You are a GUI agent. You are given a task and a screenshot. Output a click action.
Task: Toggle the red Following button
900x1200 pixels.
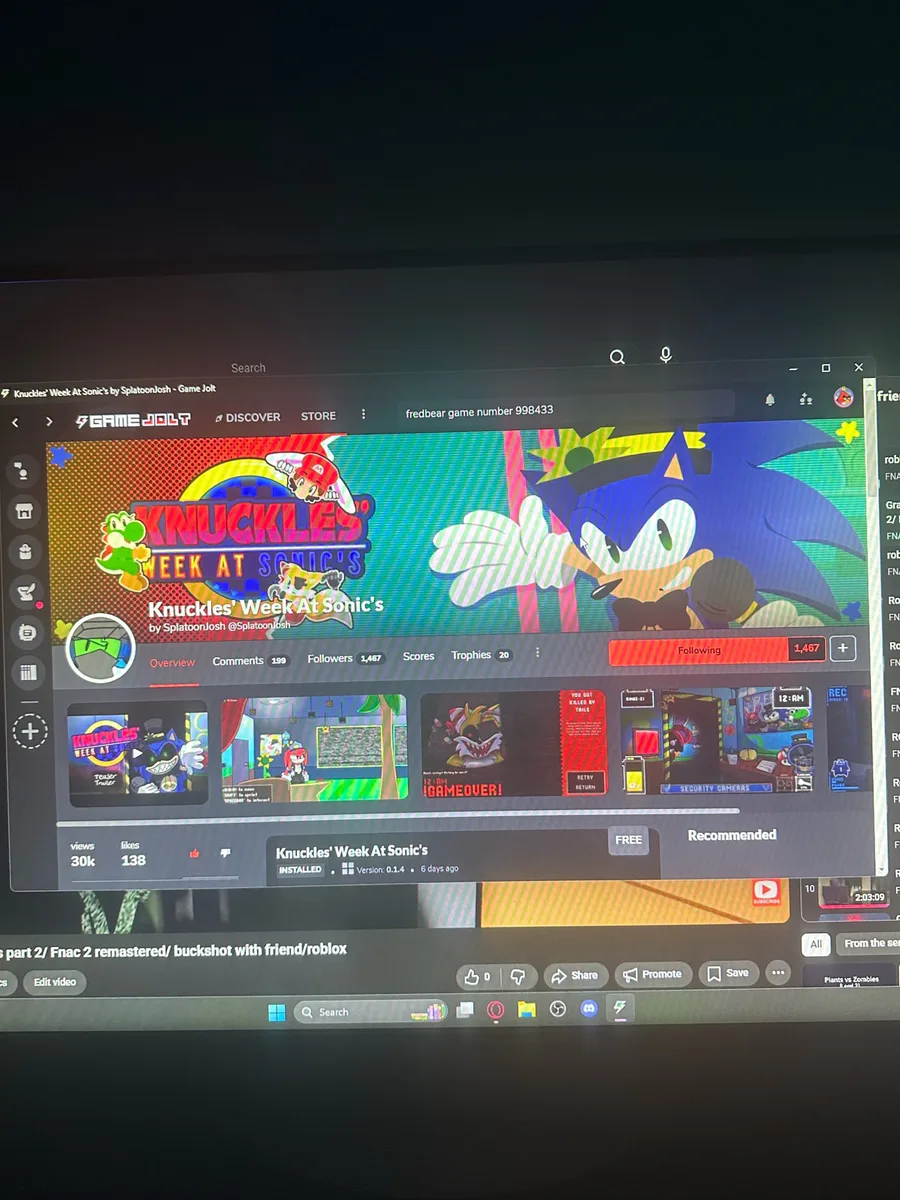699,651
